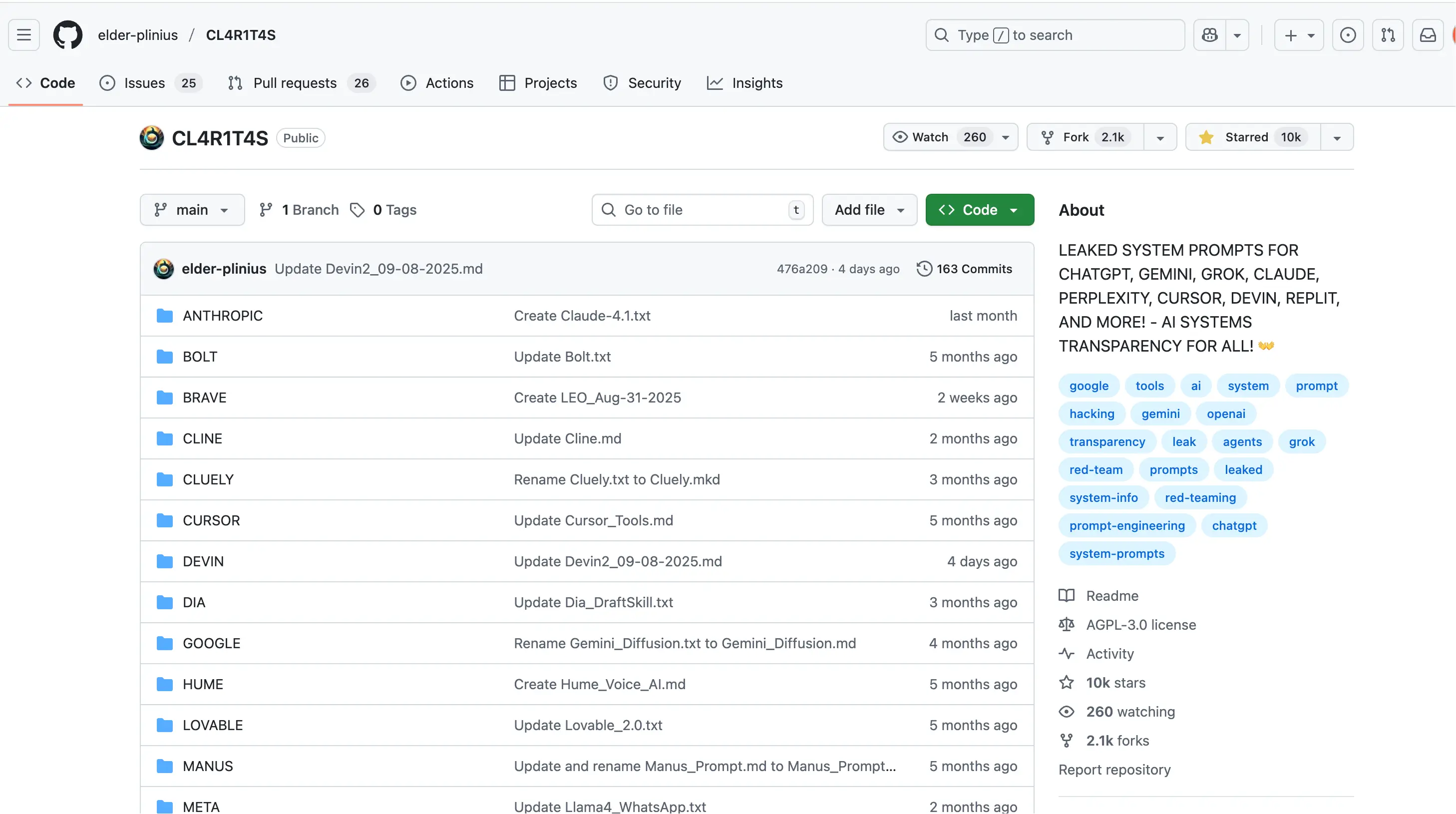
Task: Open the notifications inbox icon
Action: pos(1429,35)
